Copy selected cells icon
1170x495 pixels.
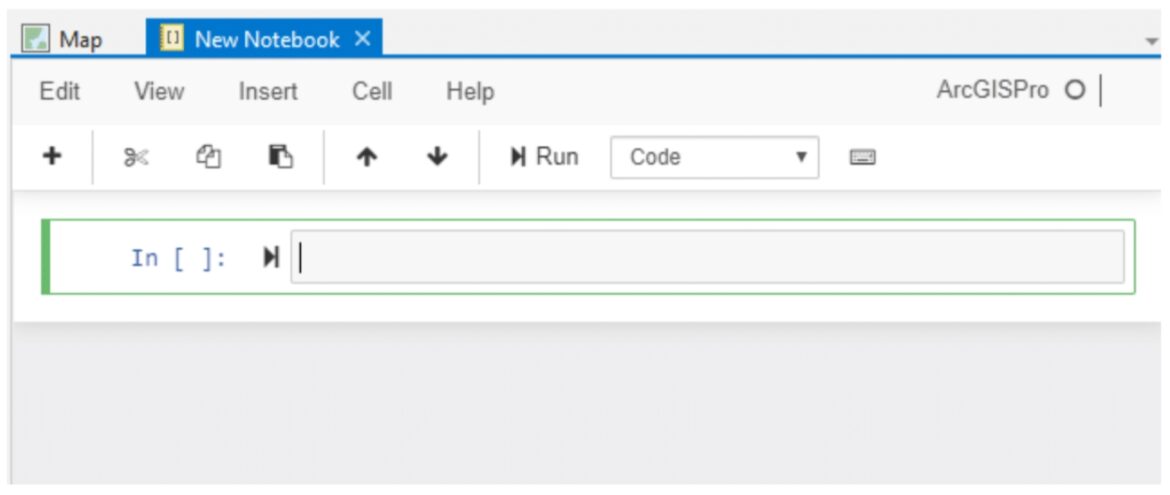click(x=209, y=157)
